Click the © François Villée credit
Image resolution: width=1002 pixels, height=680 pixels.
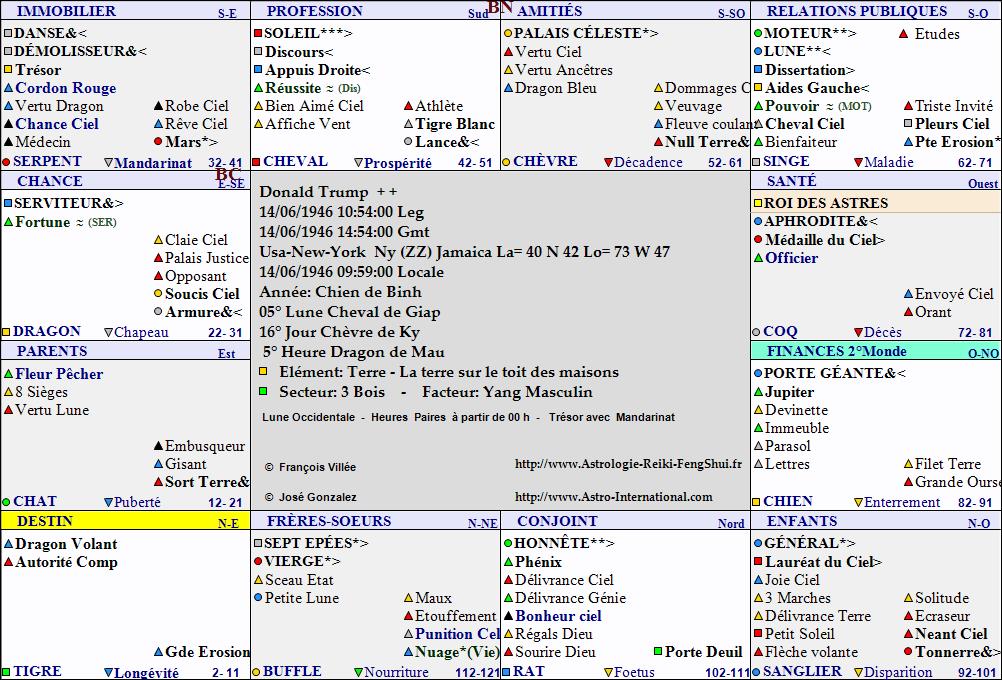[310, 467]
